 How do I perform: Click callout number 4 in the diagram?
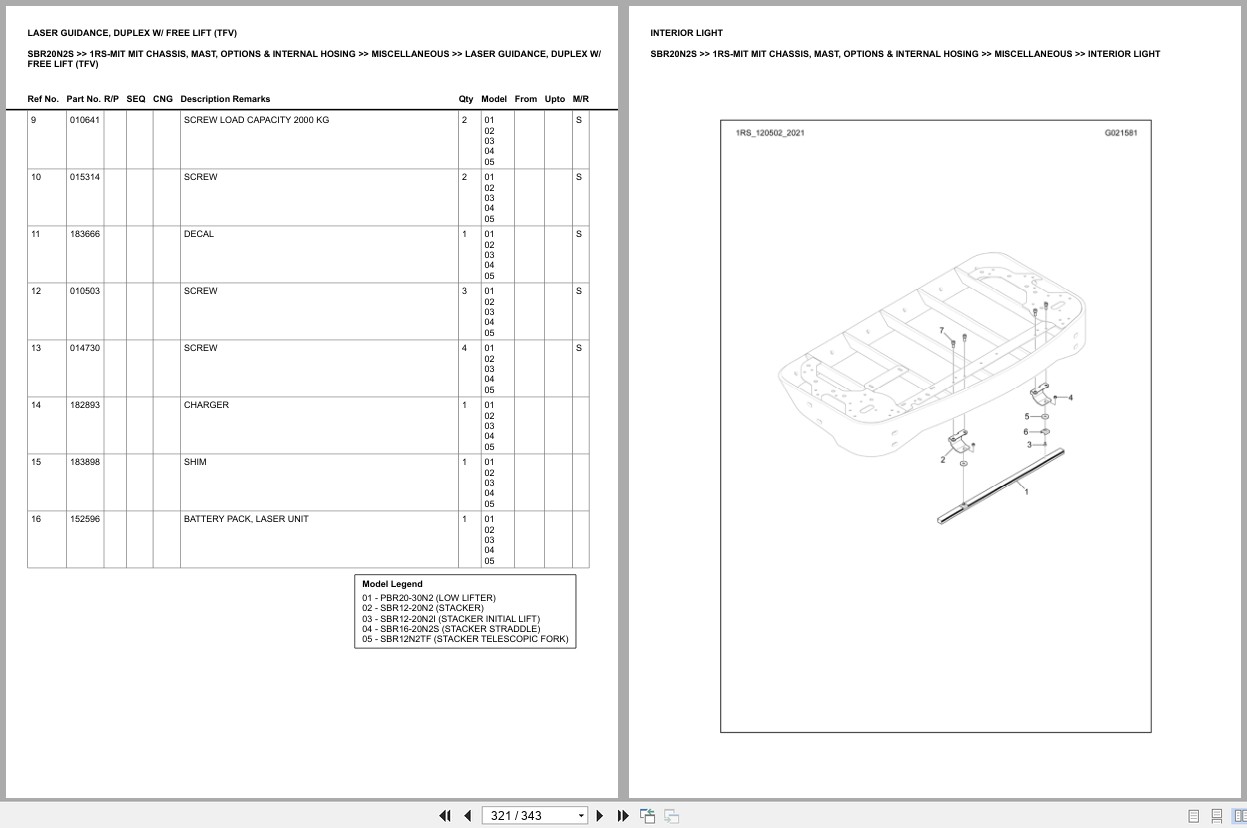pos(1071,398)
